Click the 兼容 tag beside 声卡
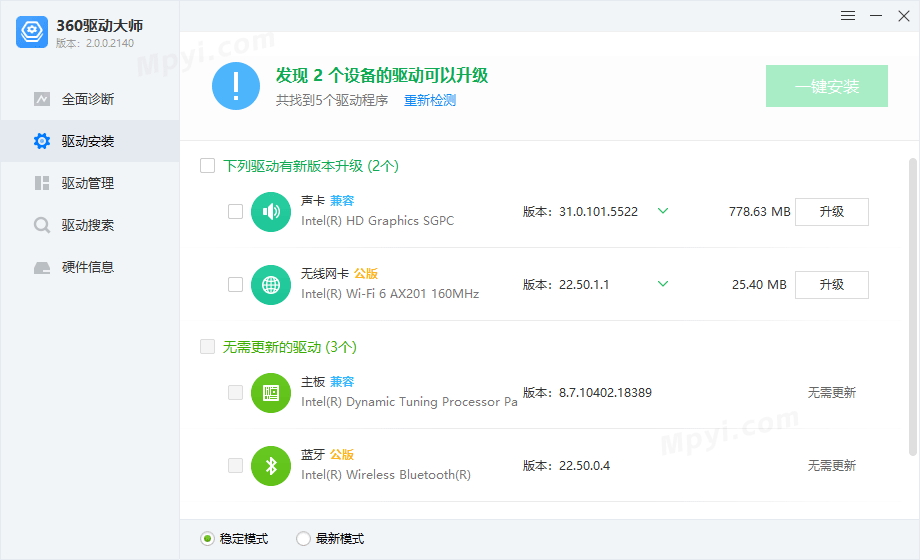 pos(342,201)
